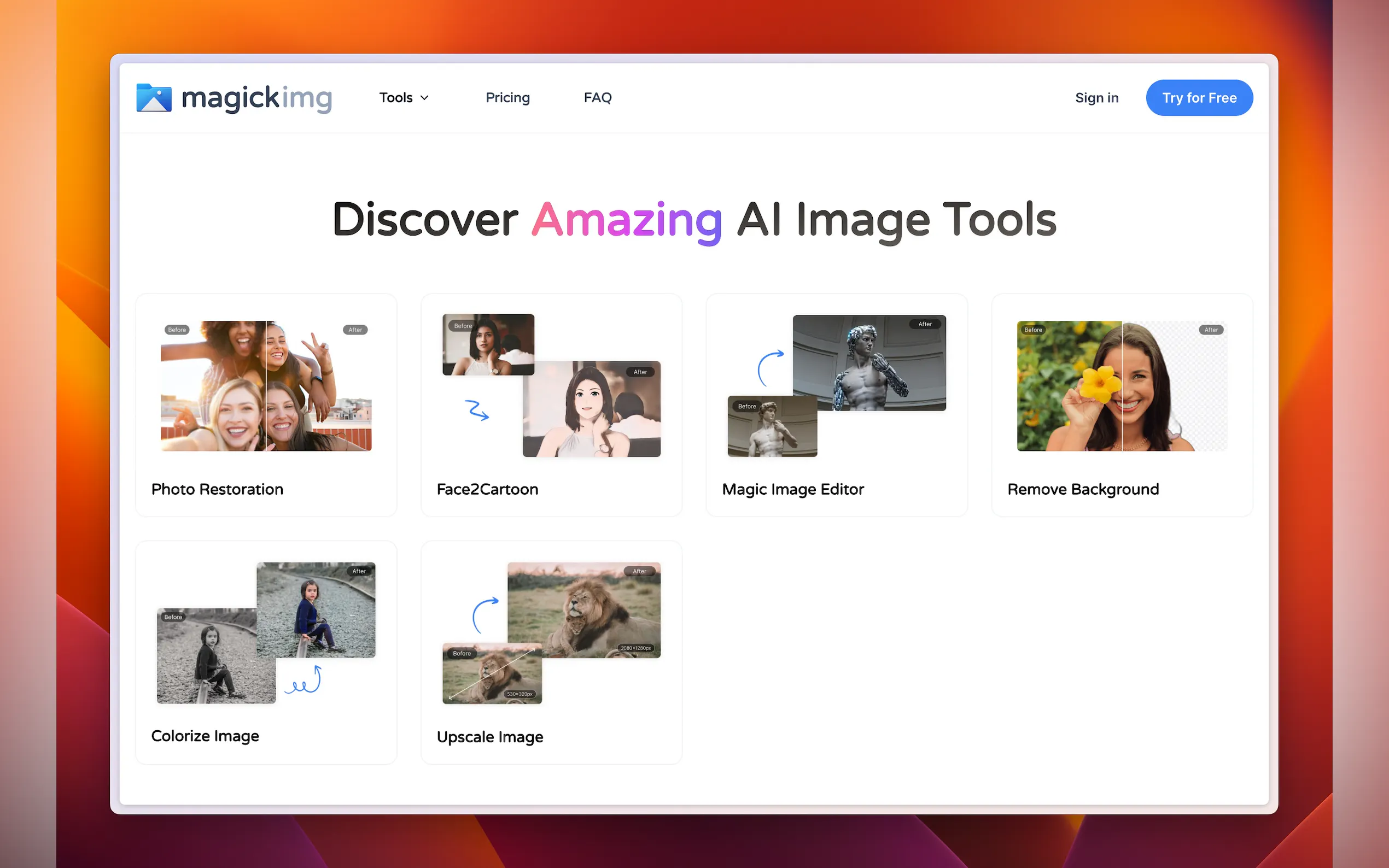Expand the Tools dropdown chevron

click(424, 98)
